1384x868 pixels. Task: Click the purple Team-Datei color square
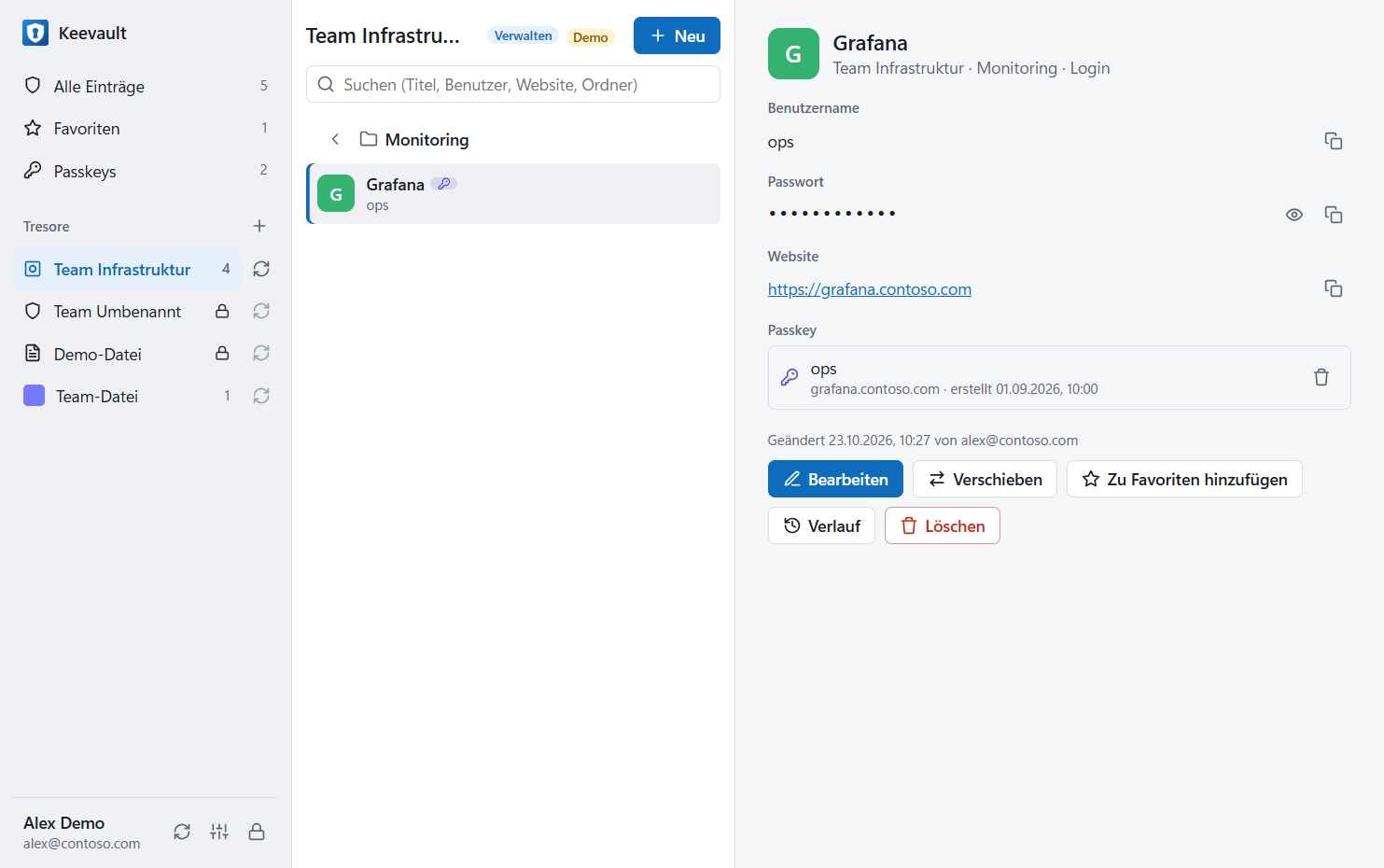pyautogui.click(x=34, y=396)
